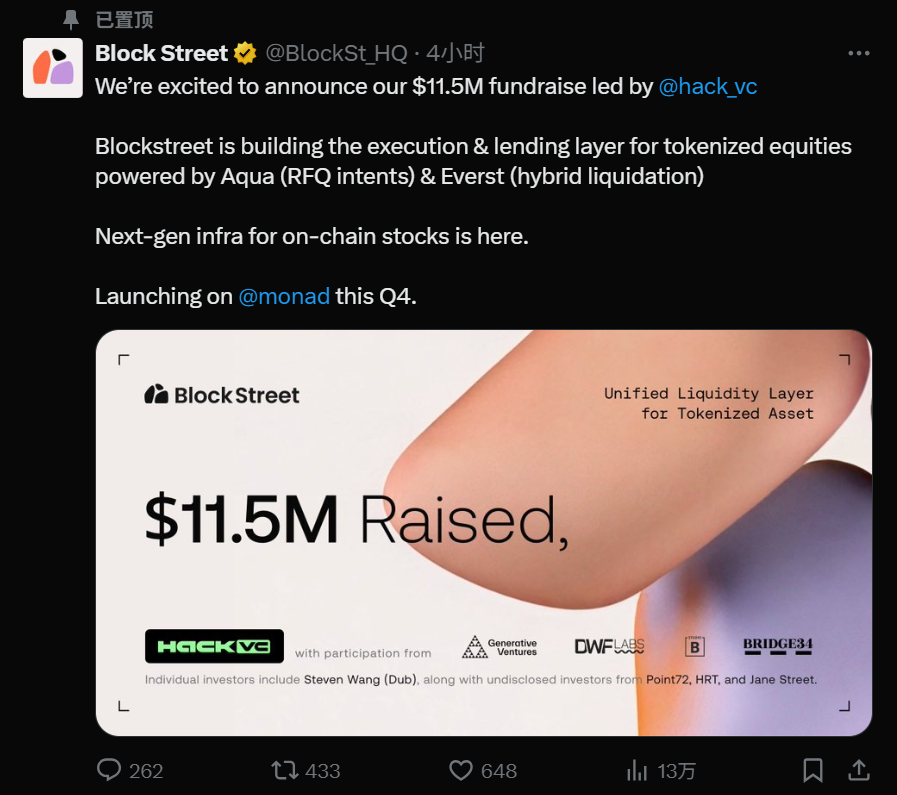Viewport: 897px width, 795px height.
Task: Click the pinned post pin icon
Action: point(71,19)
